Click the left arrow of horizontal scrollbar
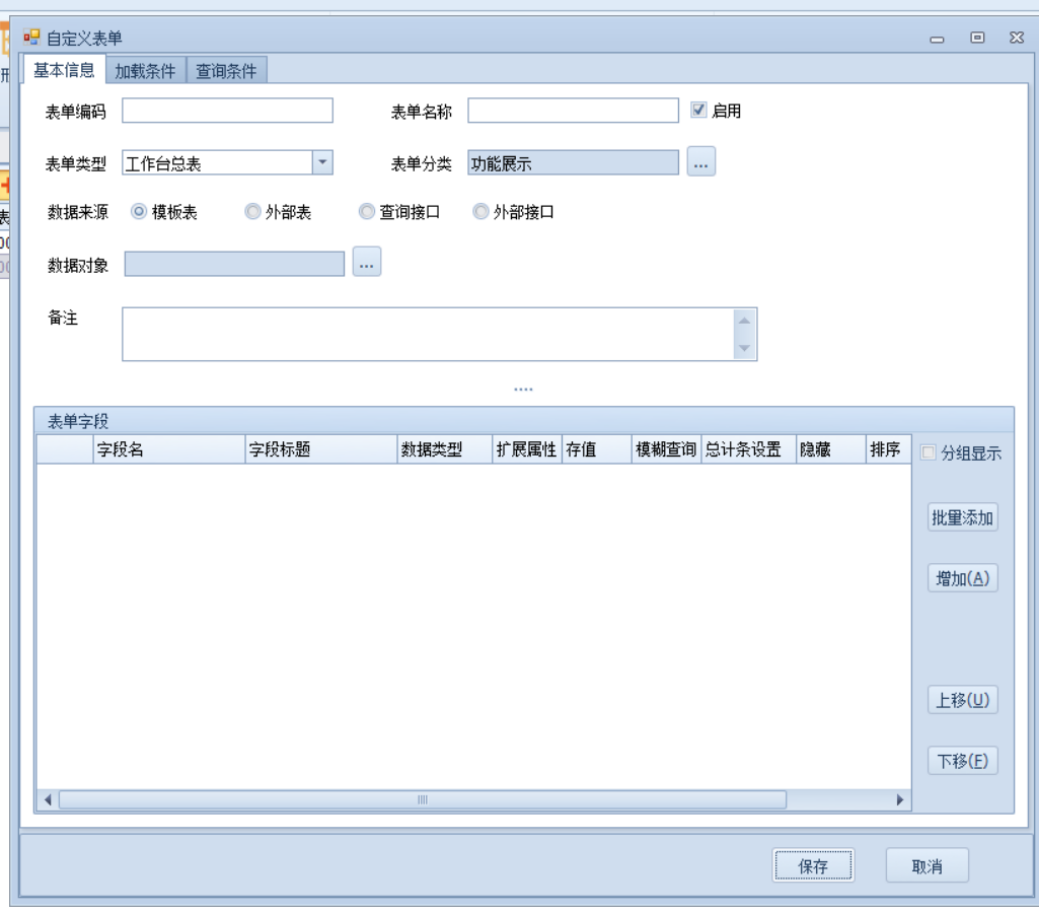 point(48,800)
